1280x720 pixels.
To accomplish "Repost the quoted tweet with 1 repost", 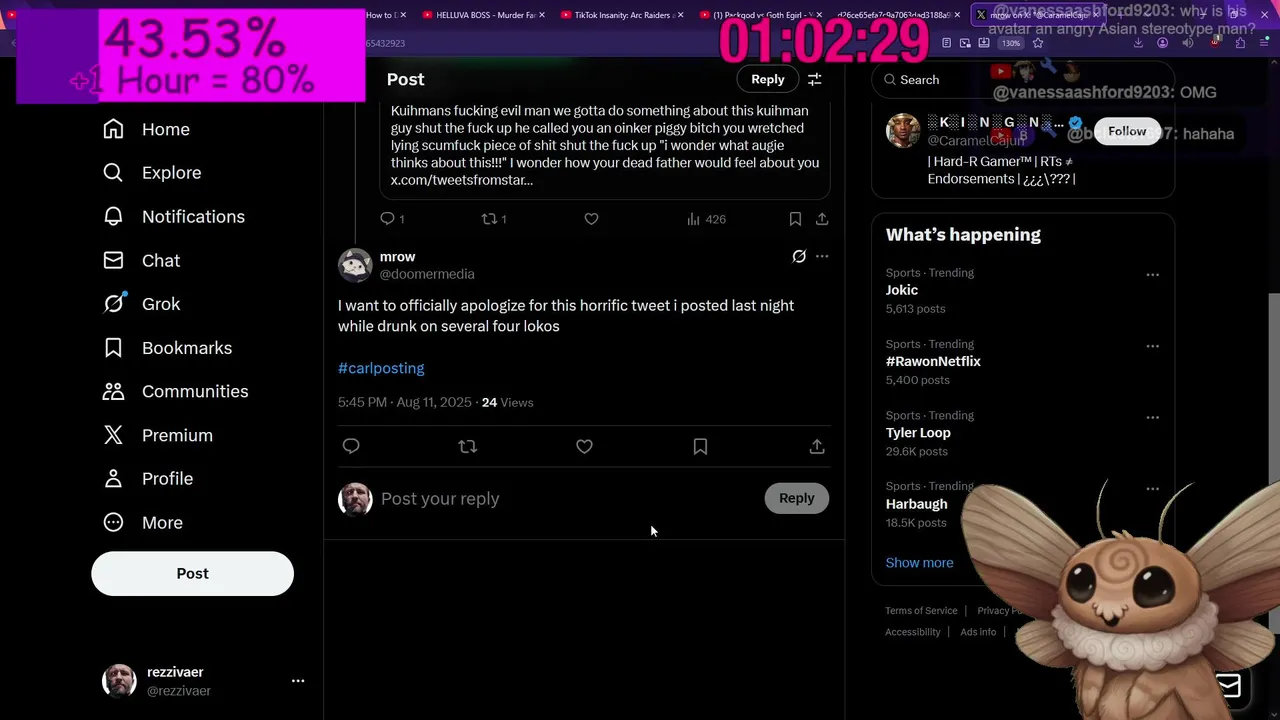I will (x=490, y=219).
